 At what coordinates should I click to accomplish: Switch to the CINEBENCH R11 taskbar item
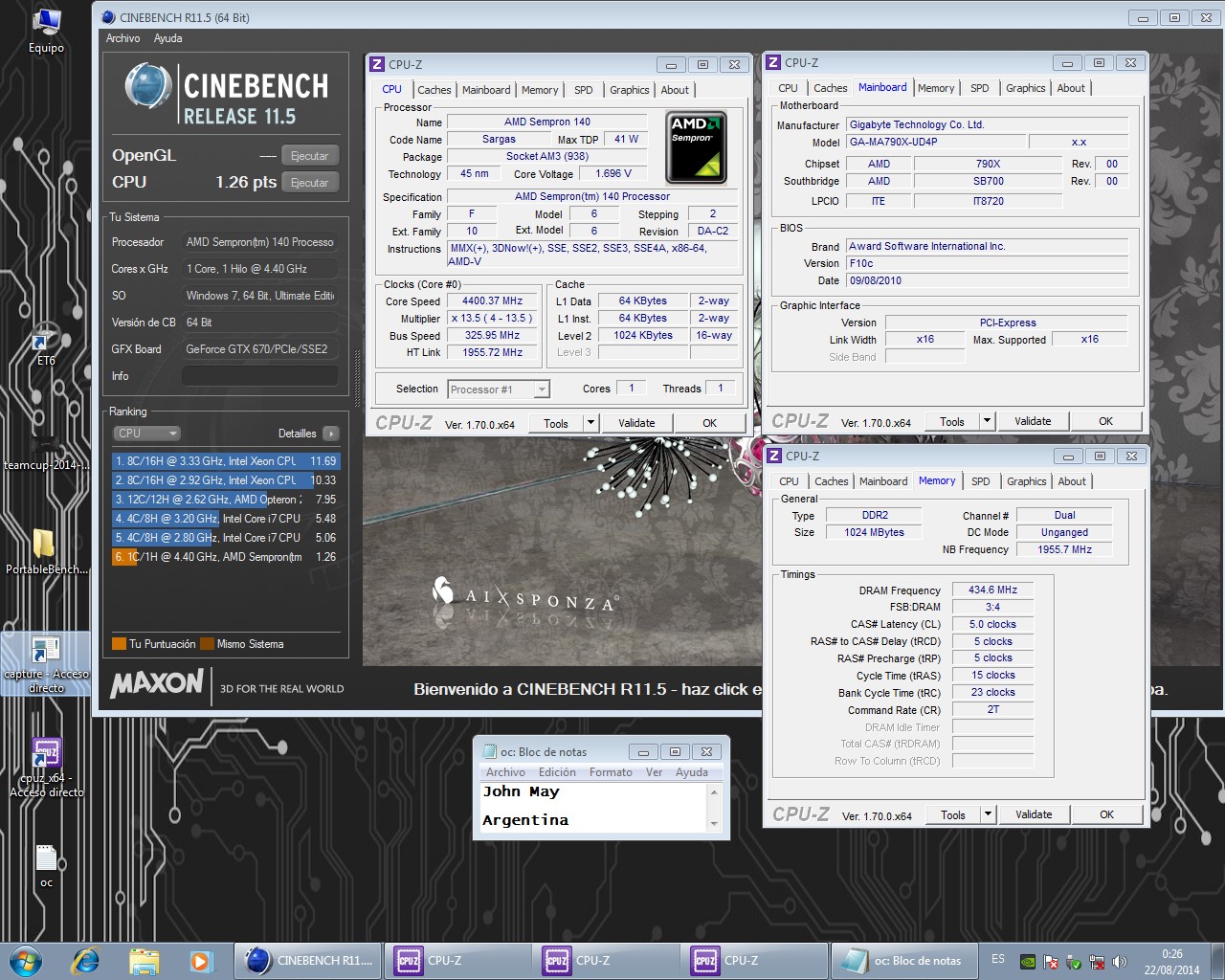click(308, 961)
